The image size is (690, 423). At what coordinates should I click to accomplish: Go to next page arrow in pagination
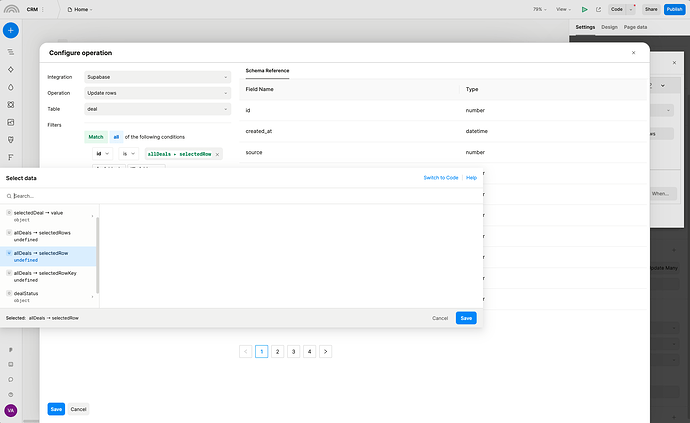[326, 352]
